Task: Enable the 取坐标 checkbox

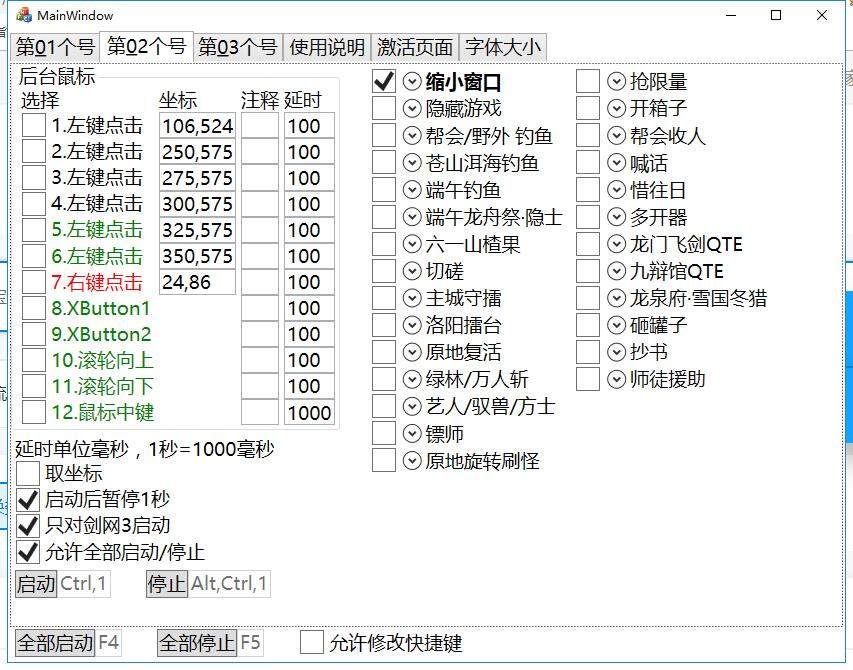Action: [x=29, y=473]
